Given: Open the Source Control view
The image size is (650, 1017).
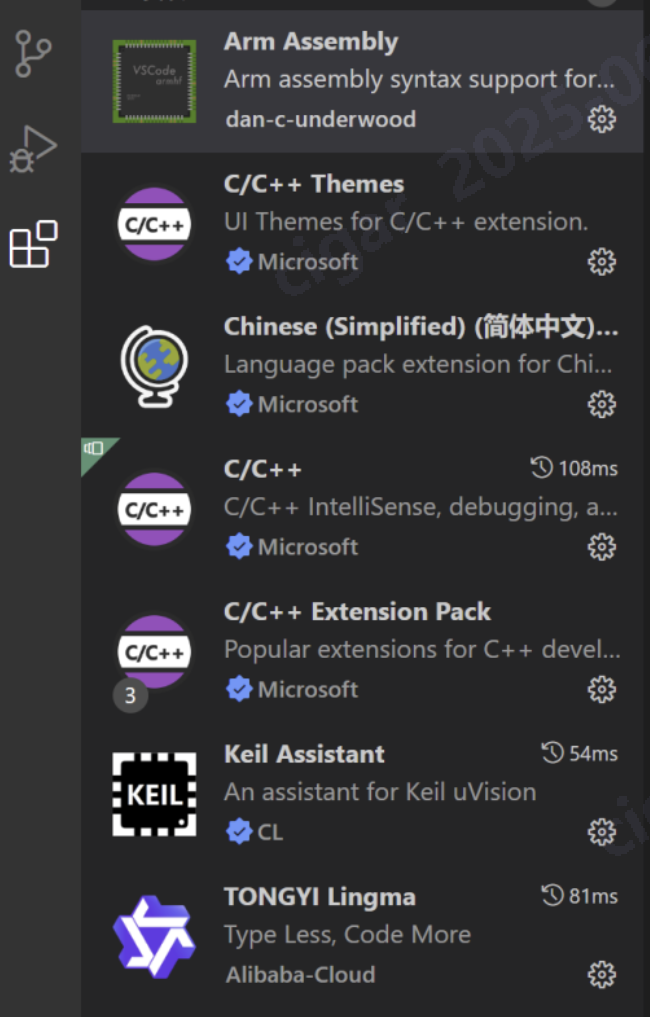Looking at the screenshot, I should [32, 54].
